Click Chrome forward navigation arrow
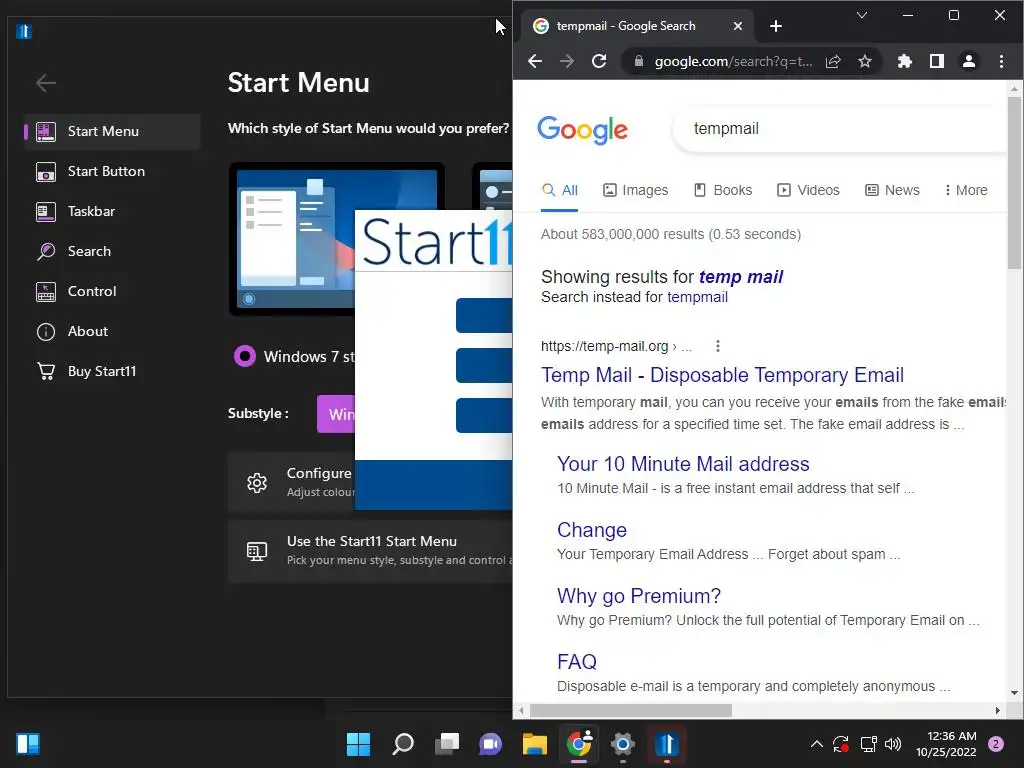 tap(567, 61)
